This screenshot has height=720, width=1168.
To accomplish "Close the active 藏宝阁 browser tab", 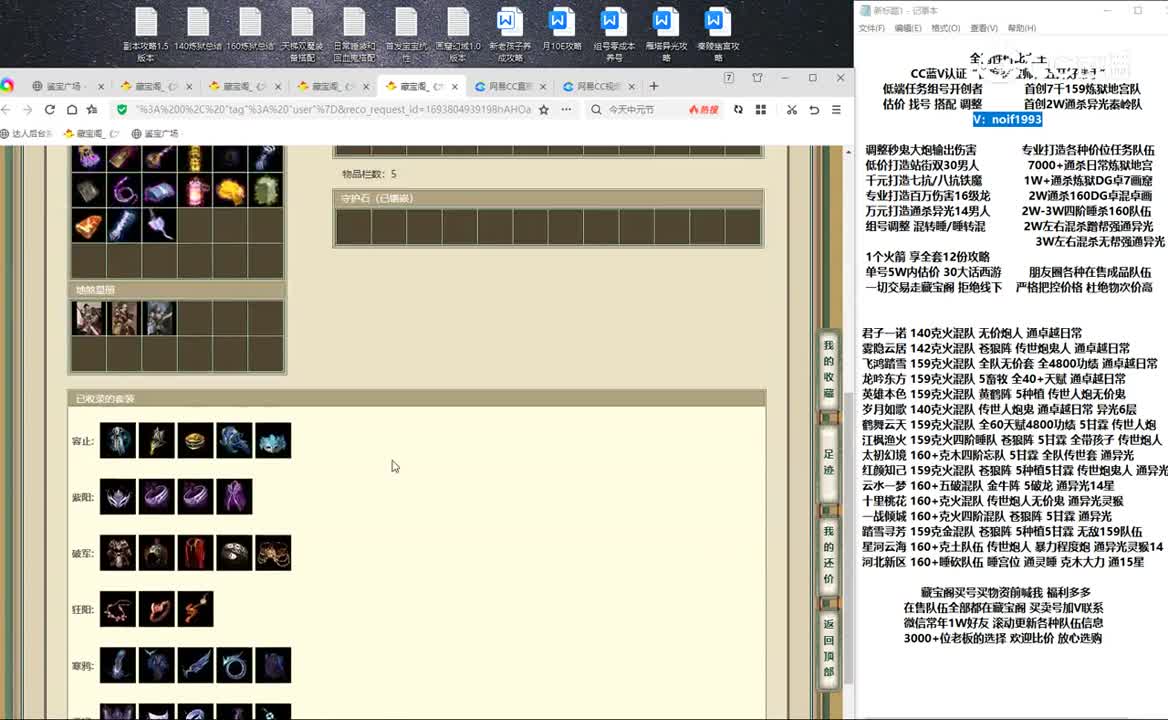I will pos(454,86).
